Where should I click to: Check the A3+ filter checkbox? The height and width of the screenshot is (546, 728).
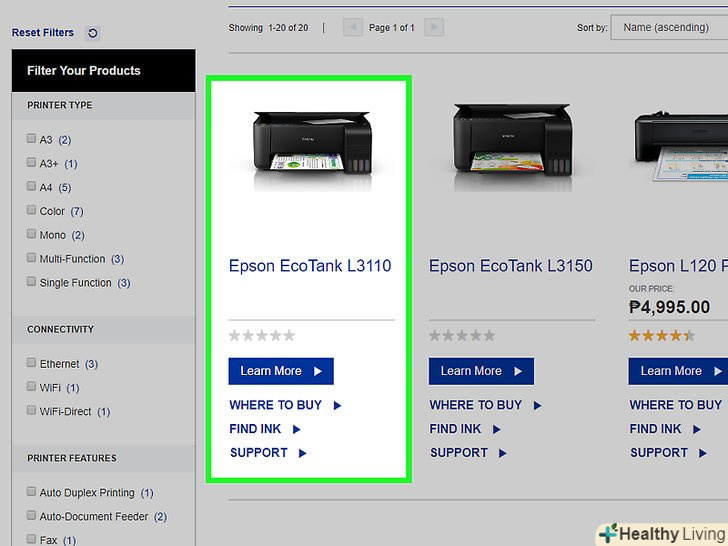click(x=31, y=162)
